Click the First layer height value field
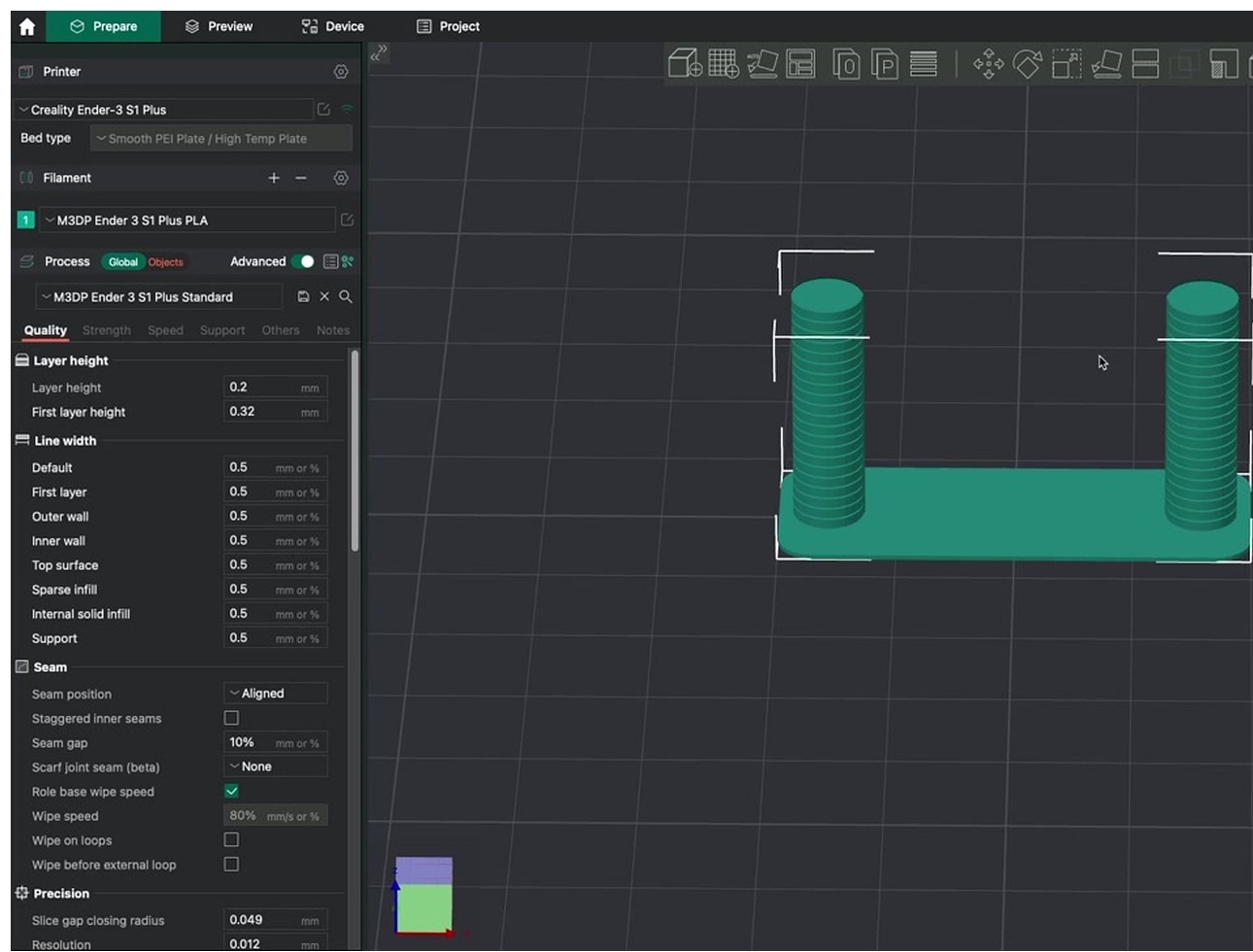 [x=276, y=412]
